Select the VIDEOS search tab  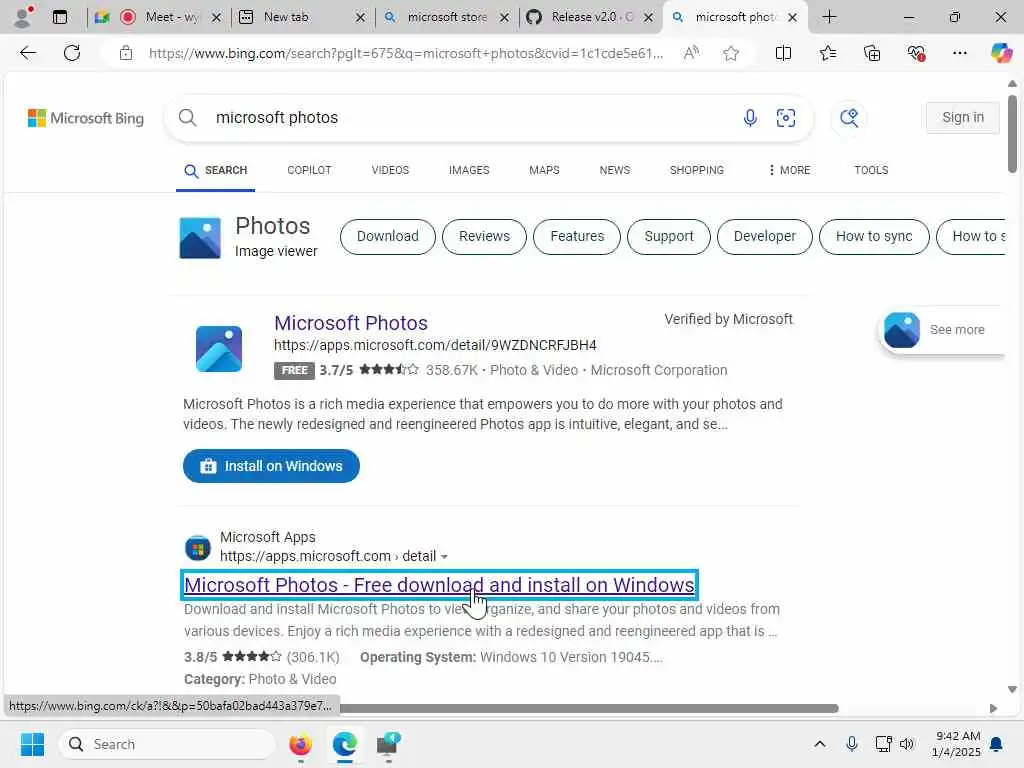click(x=390, y=170)
